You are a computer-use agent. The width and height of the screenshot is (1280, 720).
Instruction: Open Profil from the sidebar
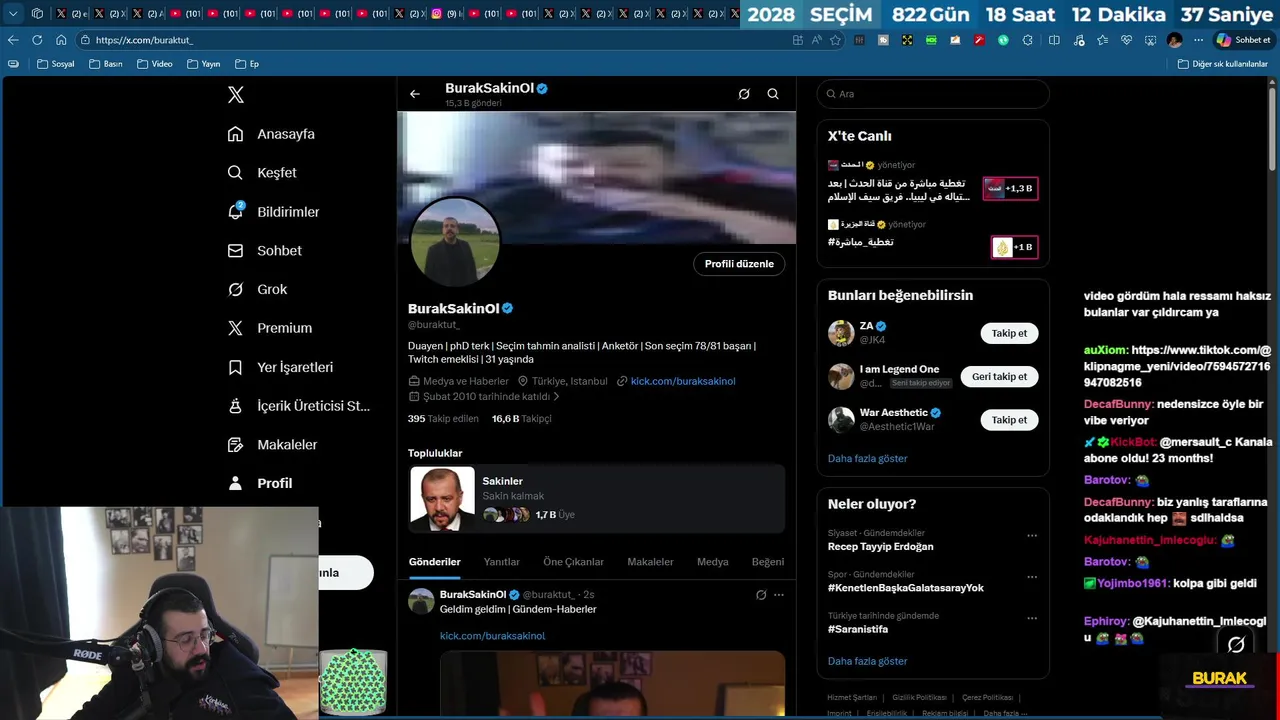click(x=260, y=483)
